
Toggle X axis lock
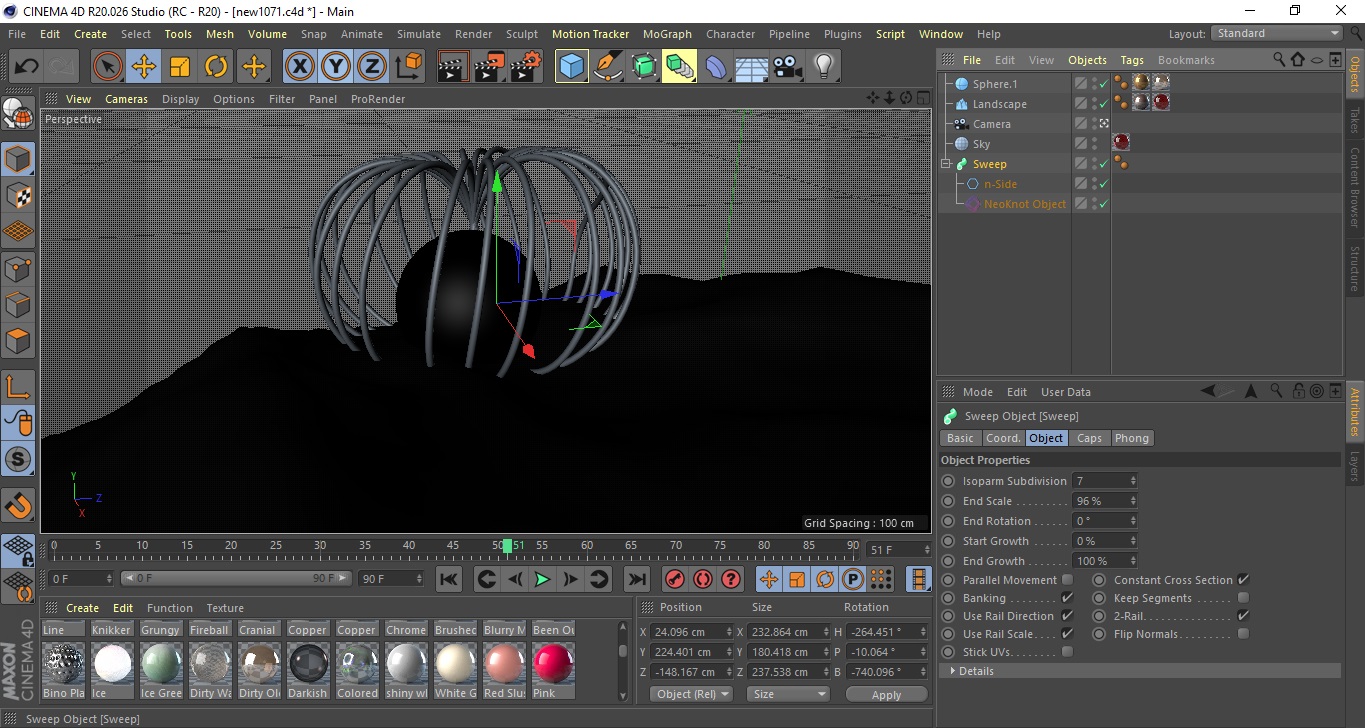point(300,67)
